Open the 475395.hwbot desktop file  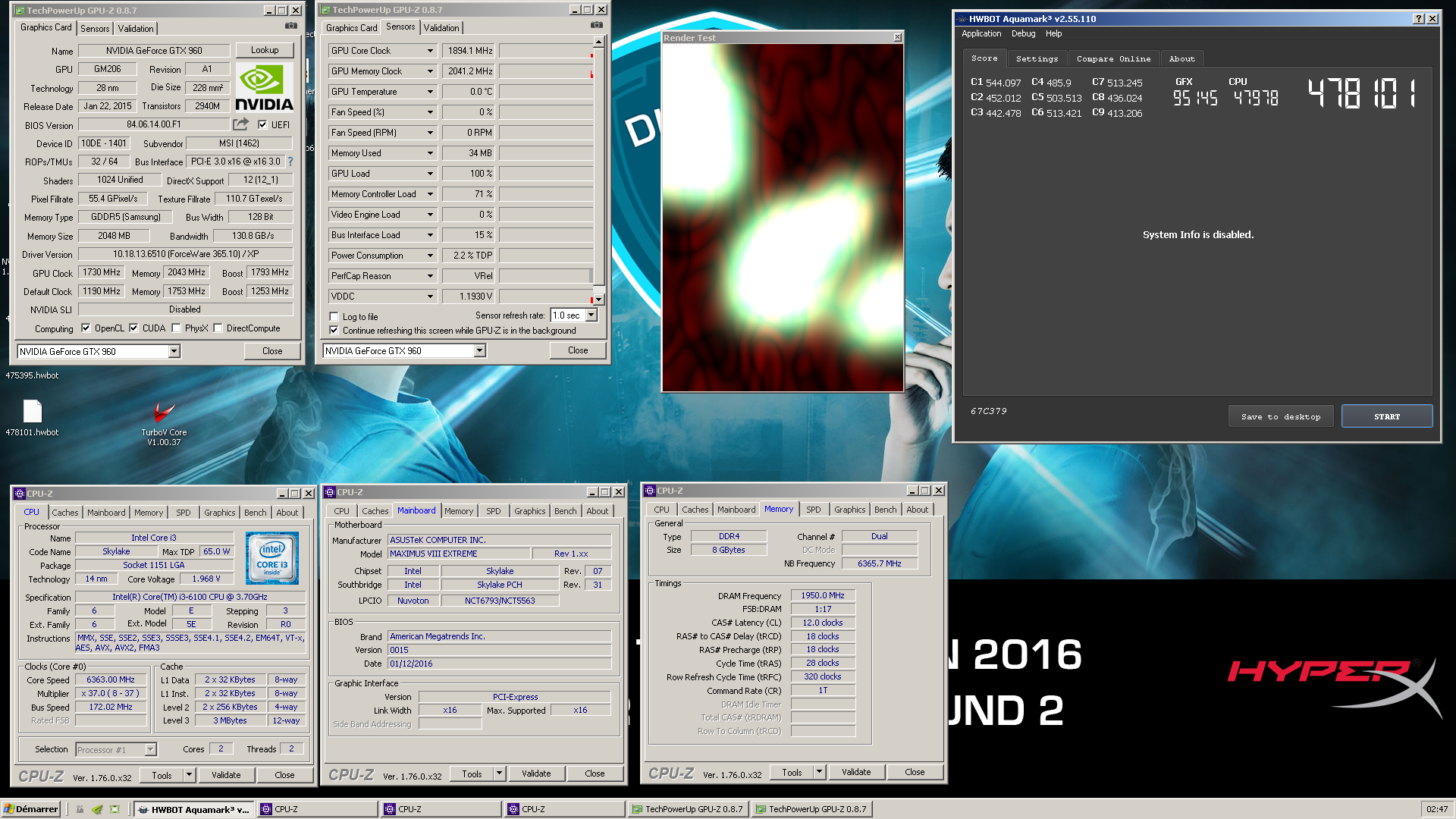32,375
